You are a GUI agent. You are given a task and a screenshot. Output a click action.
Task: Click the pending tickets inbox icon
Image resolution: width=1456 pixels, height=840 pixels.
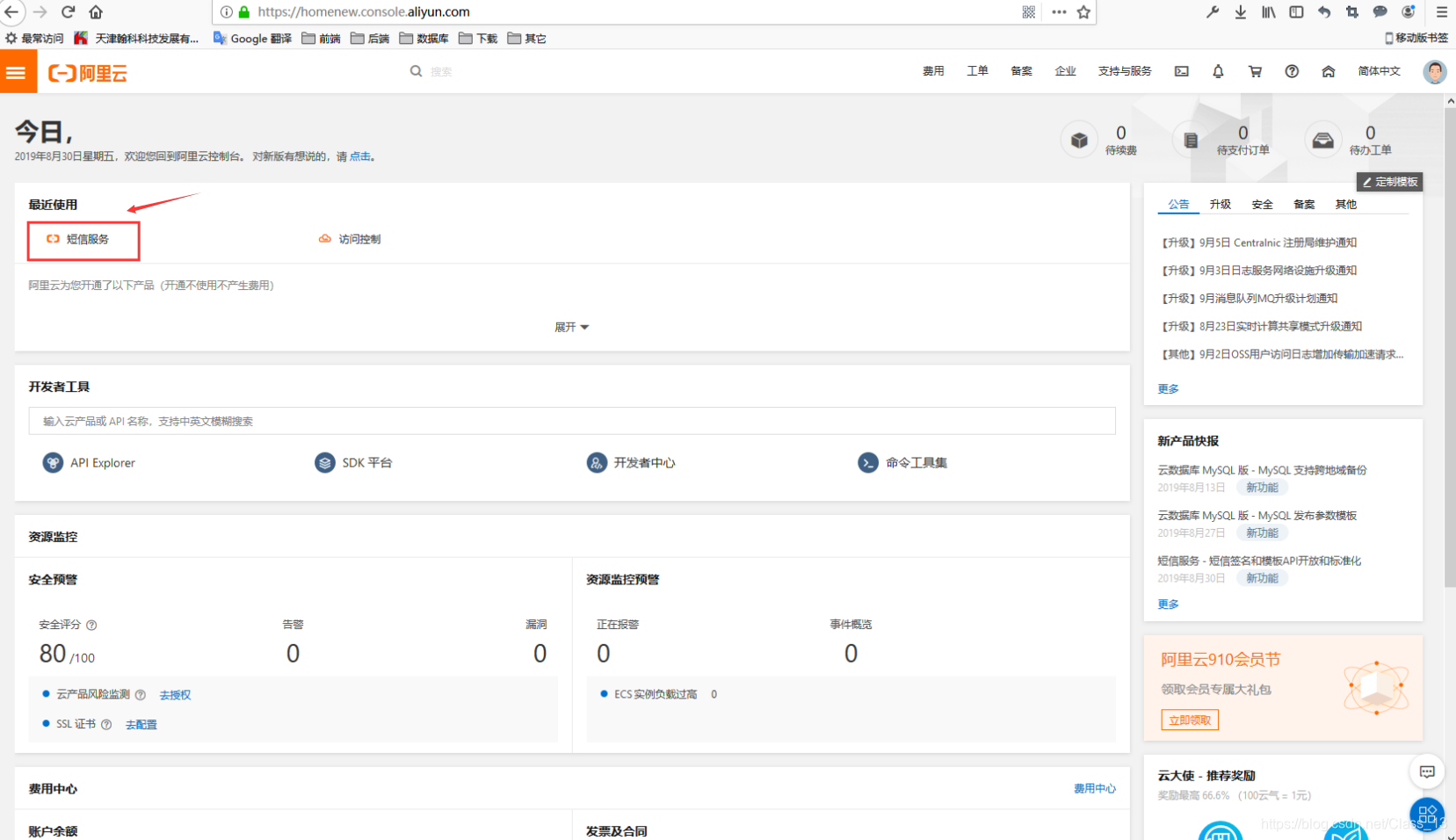pyautogui.click(x=1322, y=140)
